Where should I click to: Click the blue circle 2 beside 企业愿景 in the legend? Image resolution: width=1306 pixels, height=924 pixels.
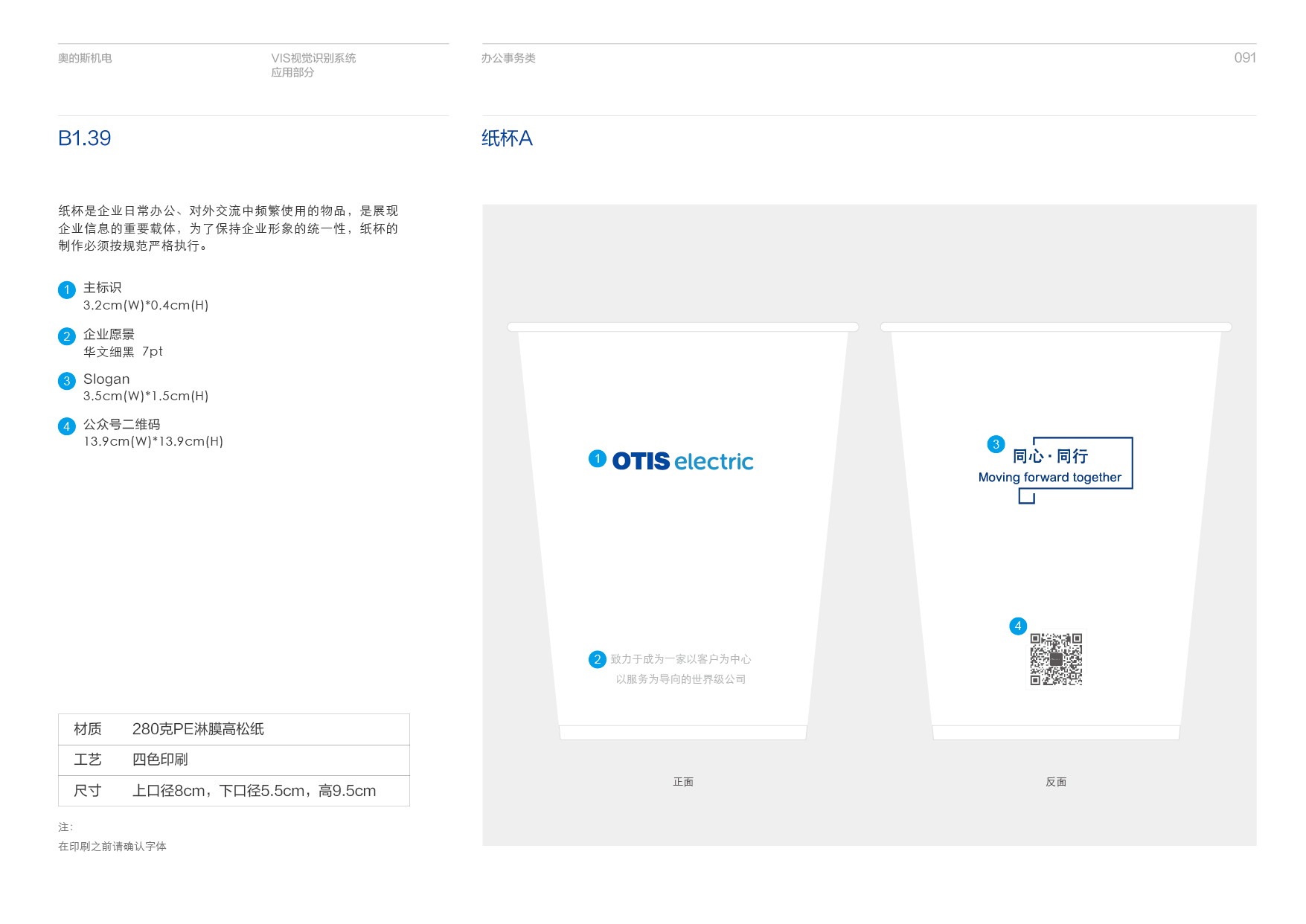pyautogui.click(x=67, y=336)
